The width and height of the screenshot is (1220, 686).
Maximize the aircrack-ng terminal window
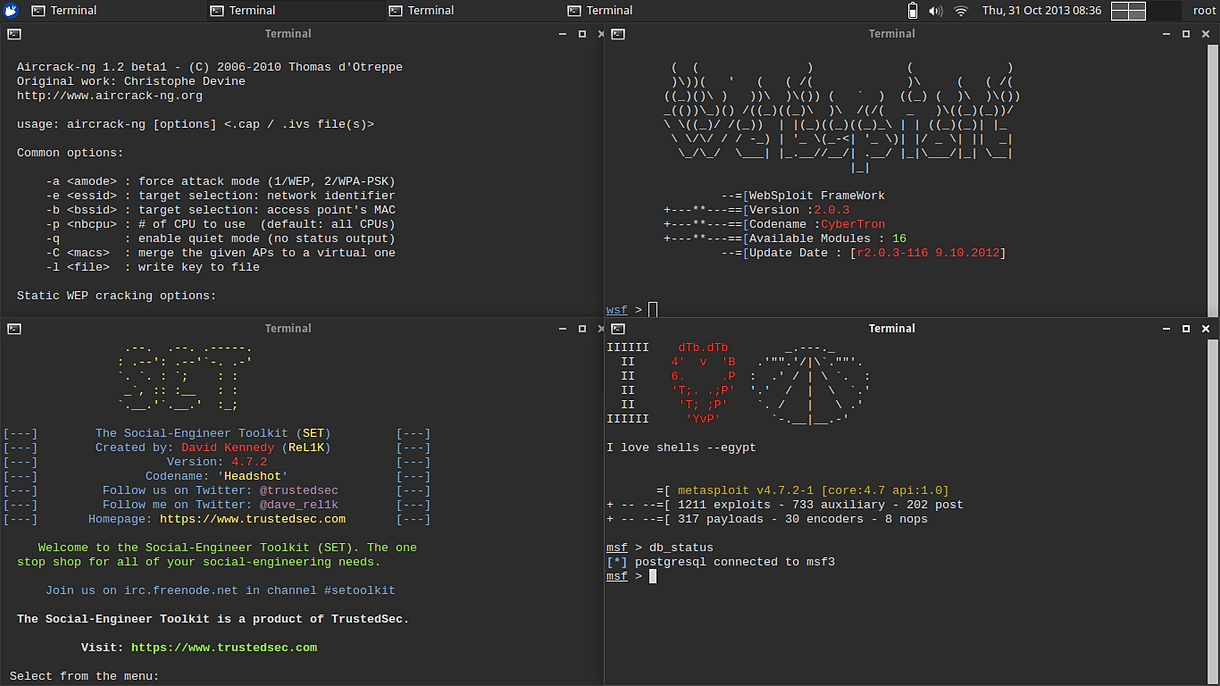coord(582,34)
